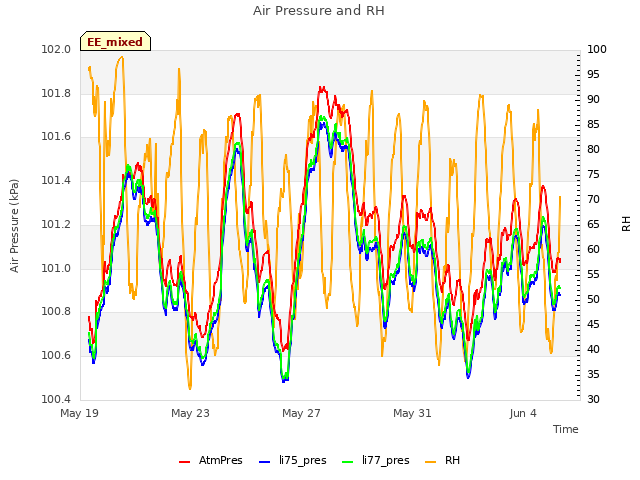Image resolution: width=640 pixels, height=480 pixels.
Task: Click the 95 RH axis label
Action: 593,74
